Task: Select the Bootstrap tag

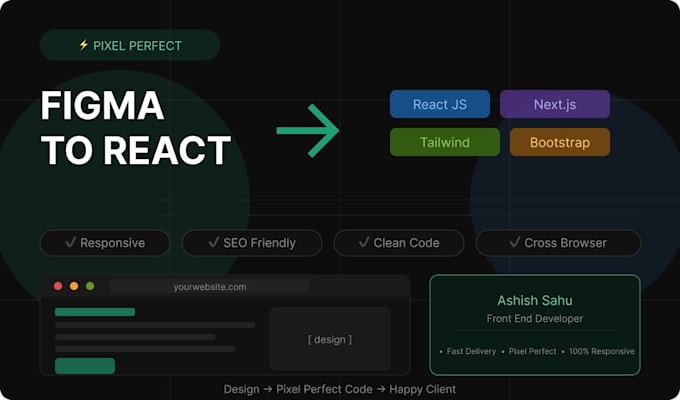Action: click(x=560, y=142)
